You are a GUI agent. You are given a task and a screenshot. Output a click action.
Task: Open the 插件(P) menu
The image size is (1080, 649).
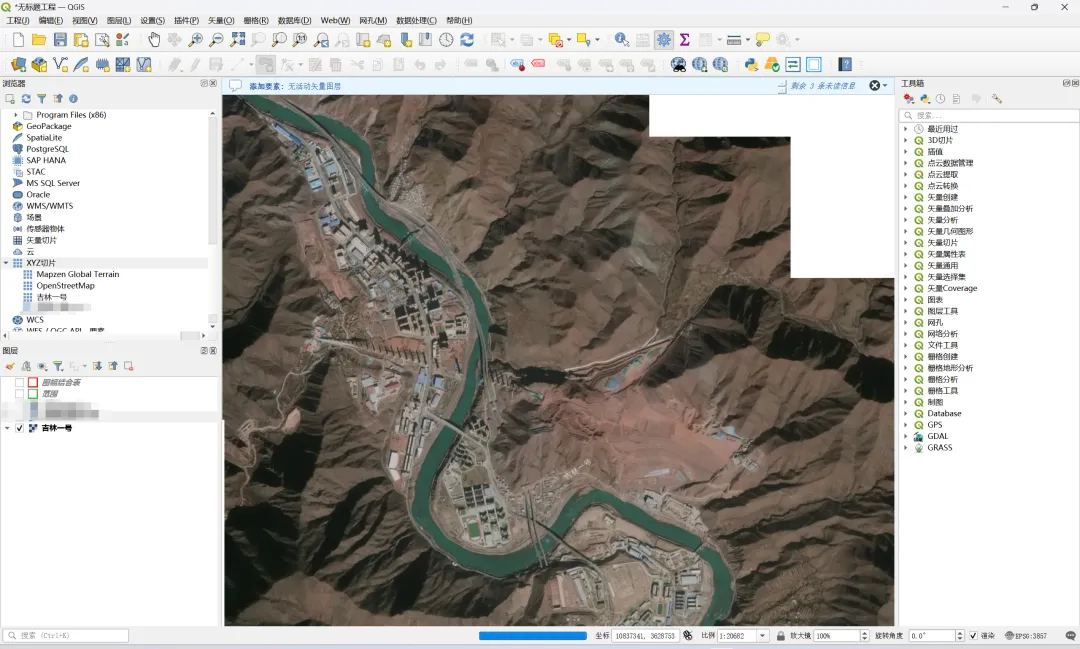pyautogui.click(x=186, y=21)
